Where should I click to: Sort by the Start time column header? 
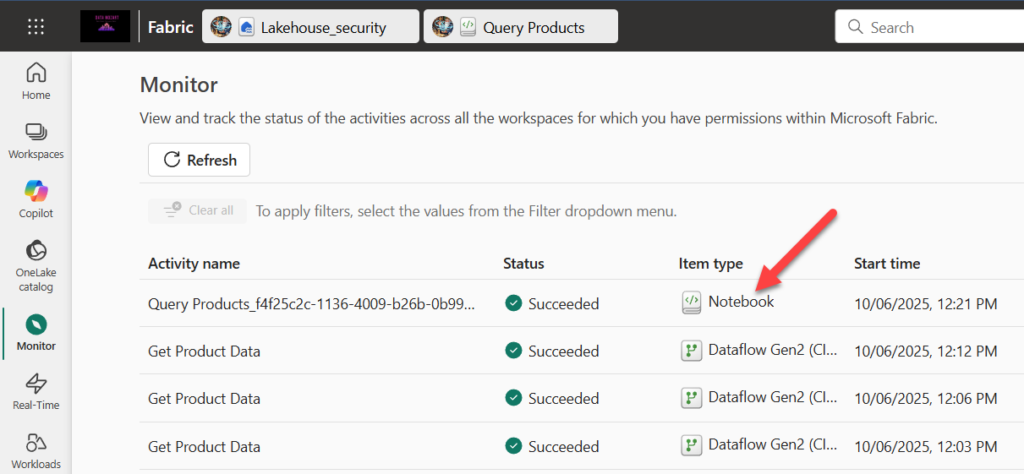click(887, 263)
